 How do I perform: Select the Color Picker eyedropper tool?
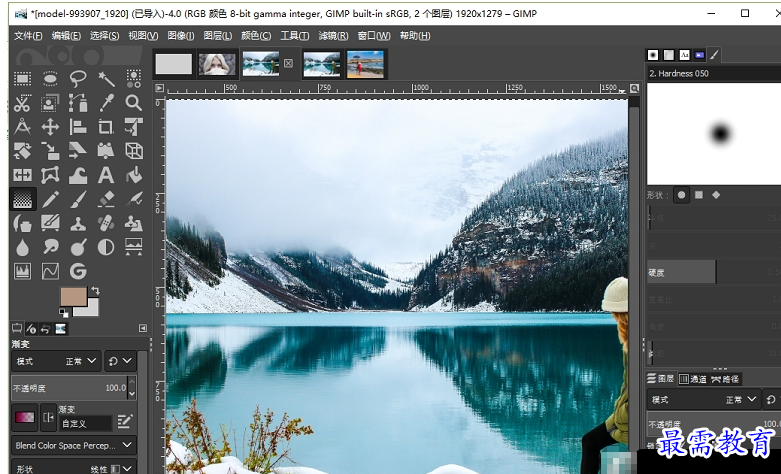(106, 103)
